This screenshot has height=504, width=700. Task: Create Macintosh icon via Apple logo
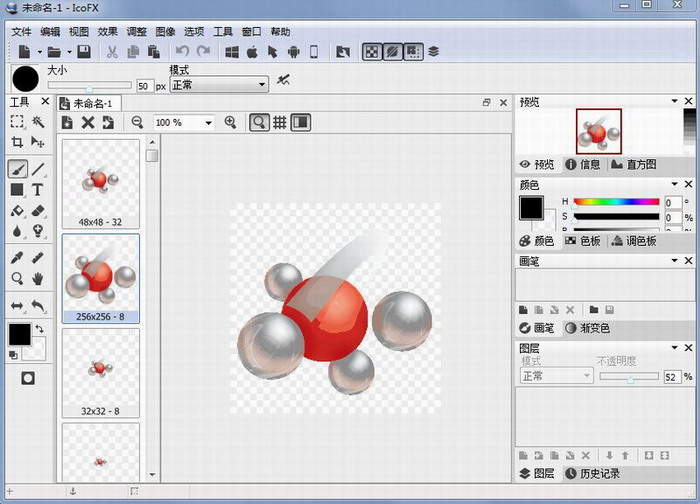tap(252, 52)
